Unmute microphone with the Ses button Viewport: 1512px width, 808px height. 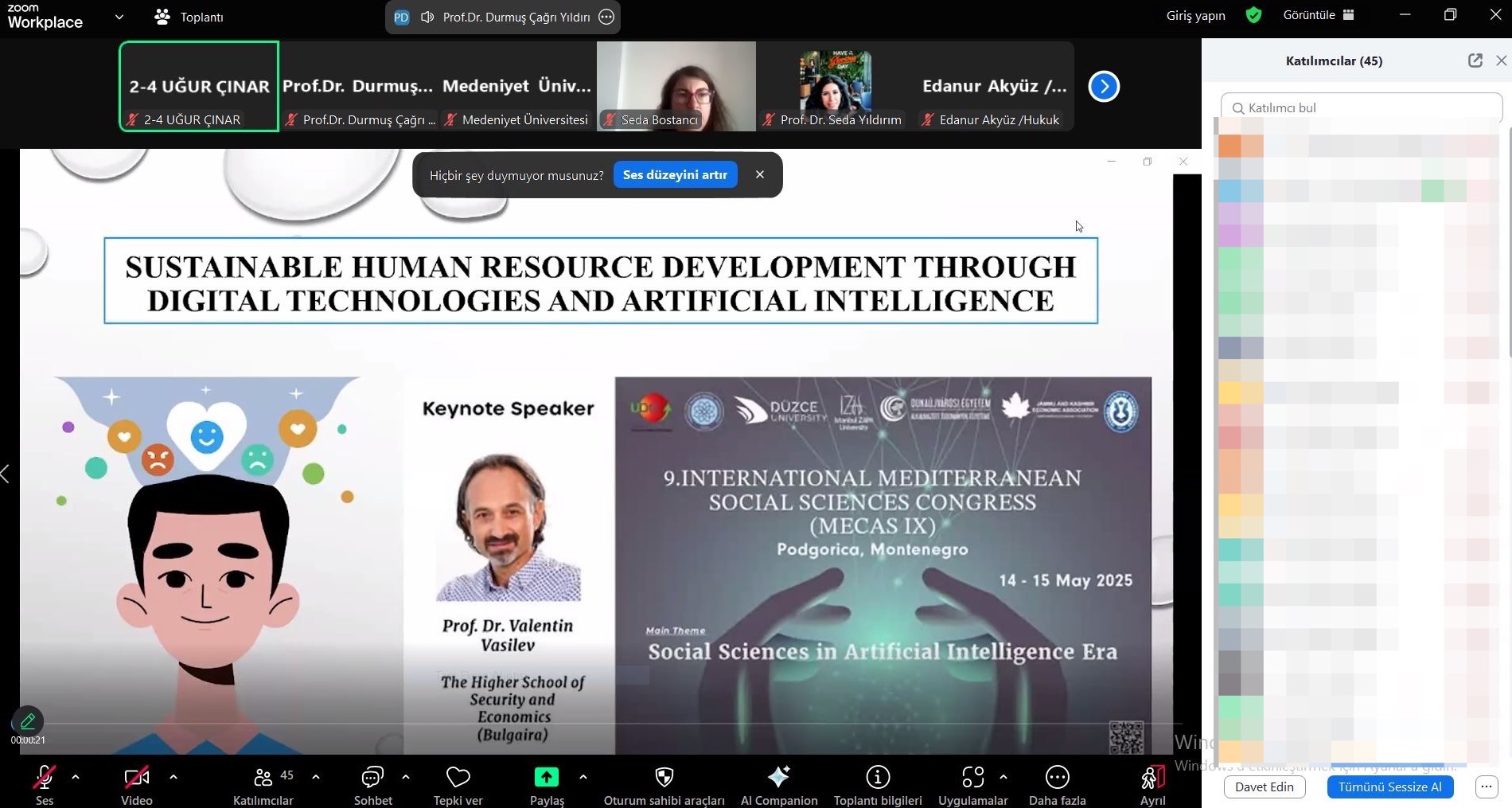tap(45, 785)
